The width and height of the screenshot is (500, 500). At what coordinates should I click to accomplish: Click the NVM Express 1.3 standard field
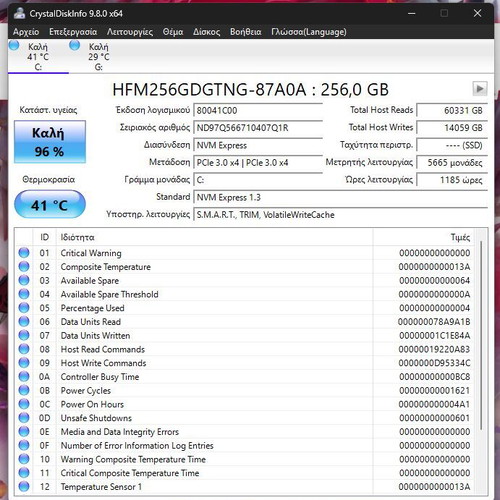tap(340, 197)
